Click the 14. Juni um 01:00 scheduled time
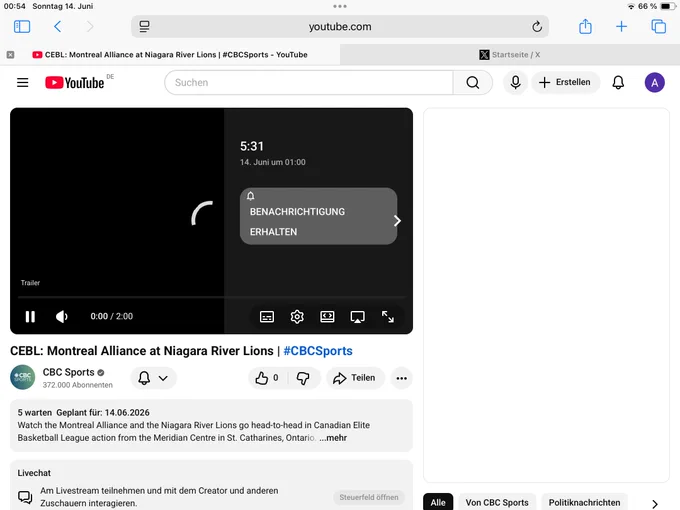Screen dimensions: 680x510 tap(273, 162)
